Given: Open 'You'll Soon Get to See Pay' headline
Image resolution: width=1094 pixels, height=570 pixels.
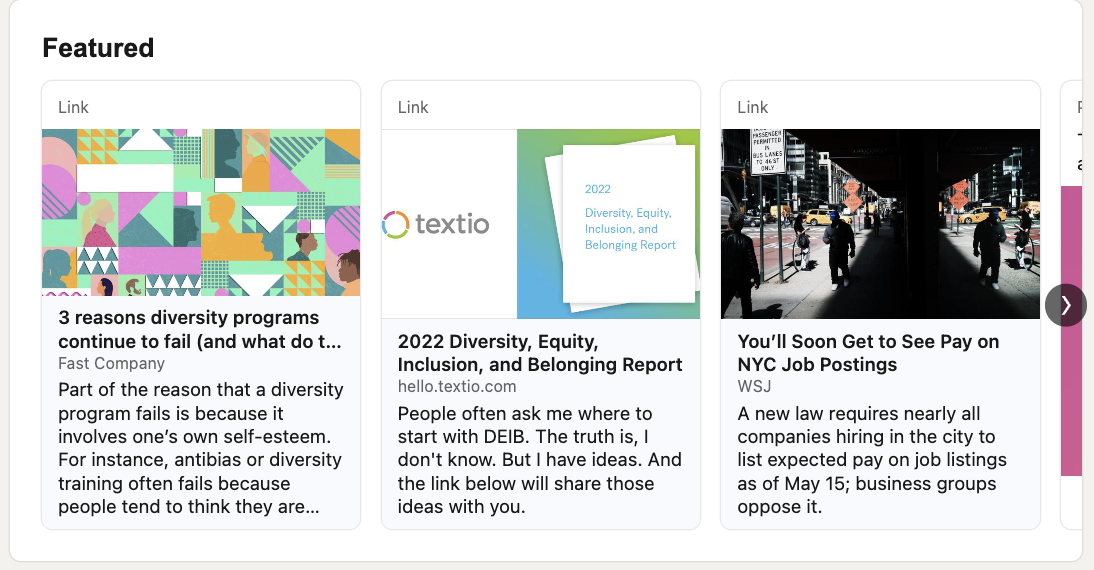Looking at the screenshot, I should (x=868, y=353).
